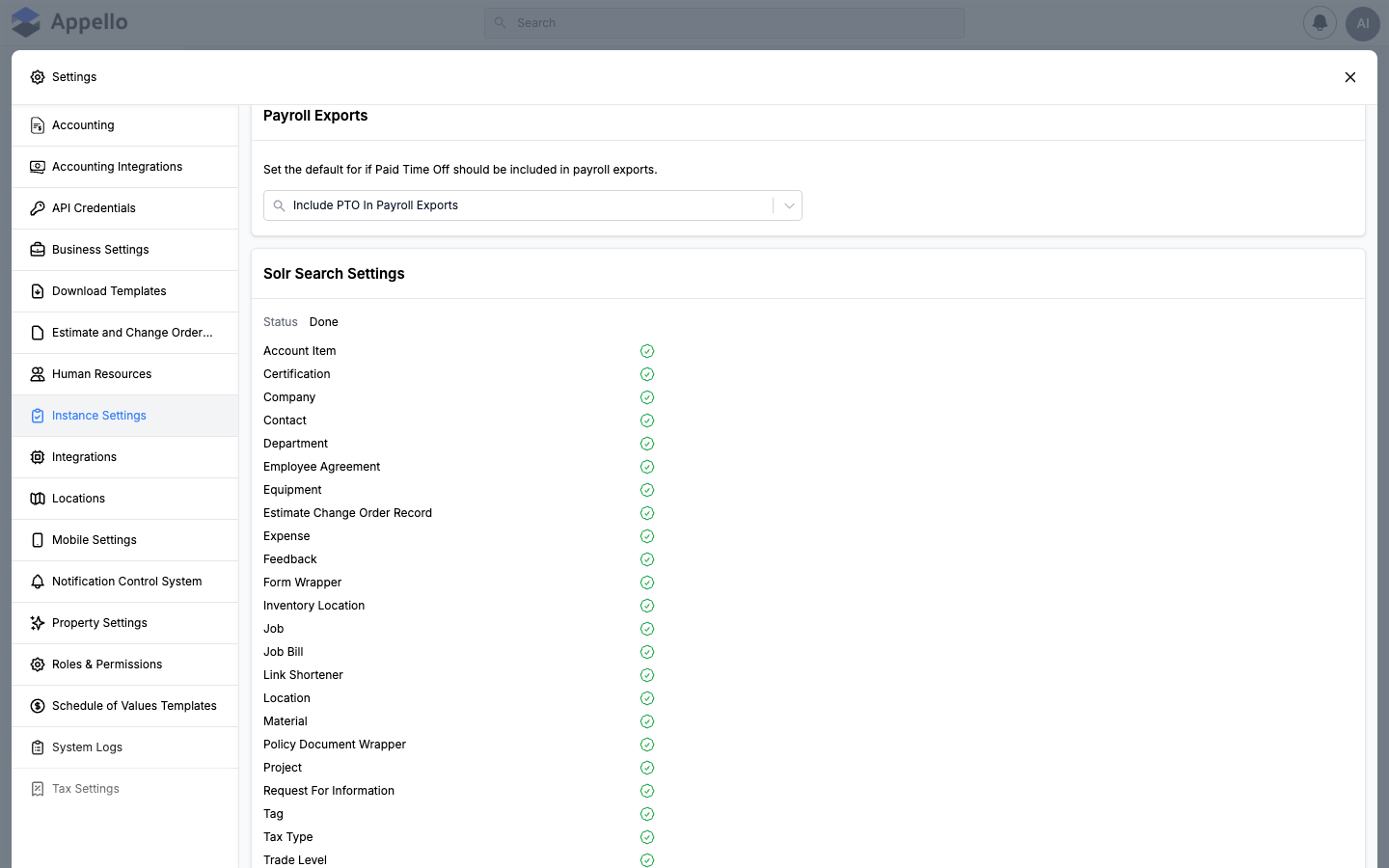Click the Certification row label
Image resolution: width=1389 pixels, height=868 pixels.
coord(297,374)
